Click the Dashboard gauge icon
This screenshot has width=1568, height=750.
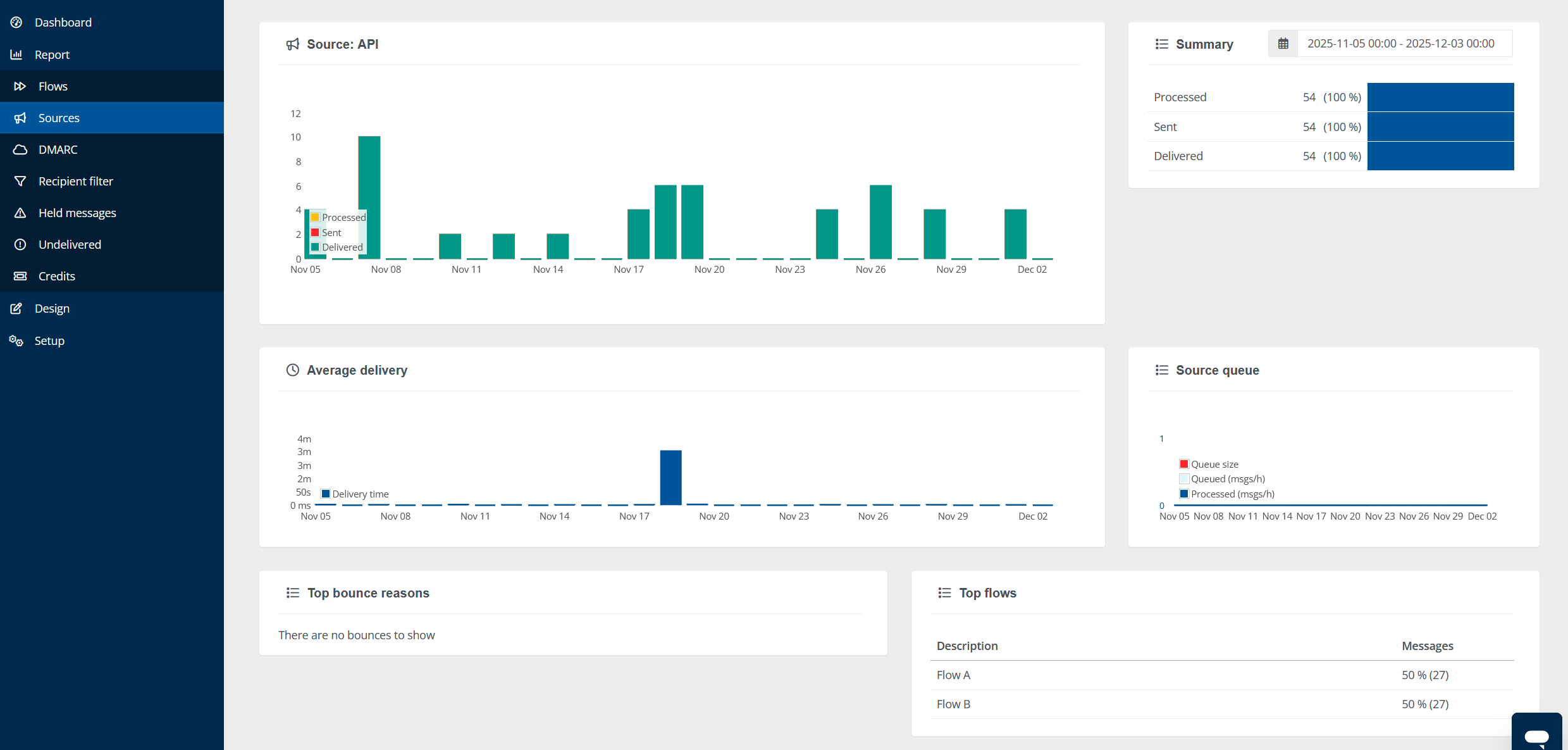point(16,22)
